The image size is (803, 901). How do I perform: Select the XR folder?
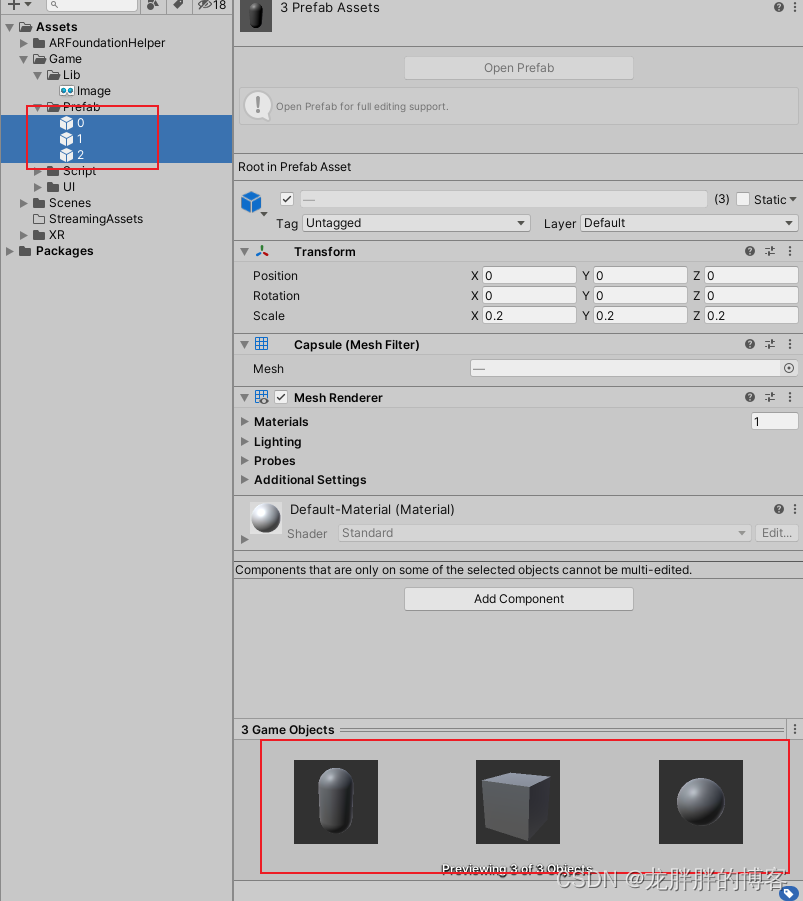56,236
